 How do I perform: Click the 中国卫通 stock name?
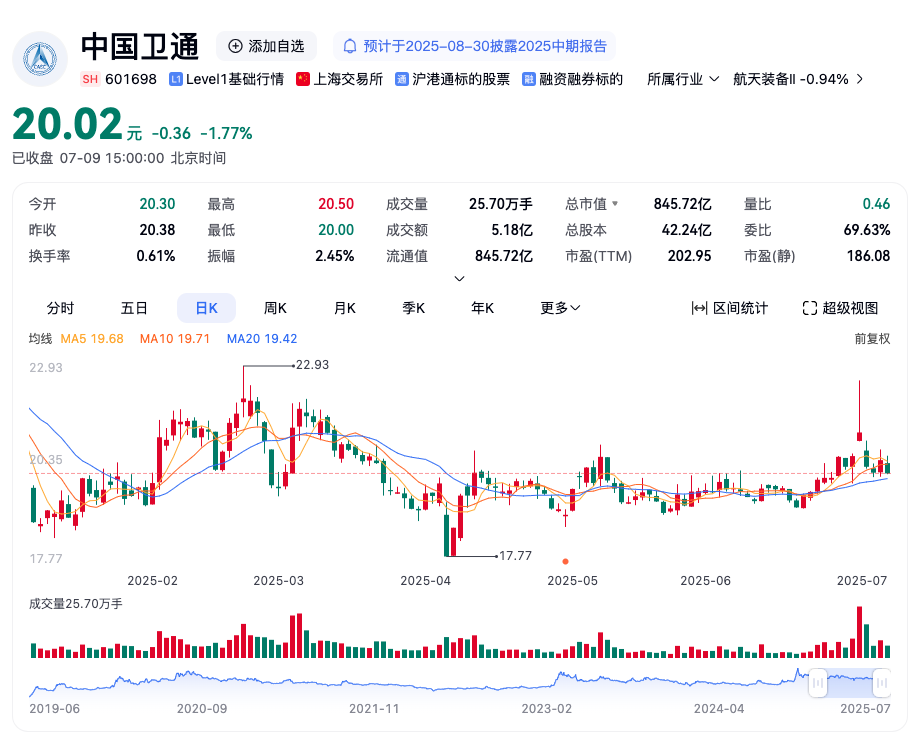pos(140,47)
